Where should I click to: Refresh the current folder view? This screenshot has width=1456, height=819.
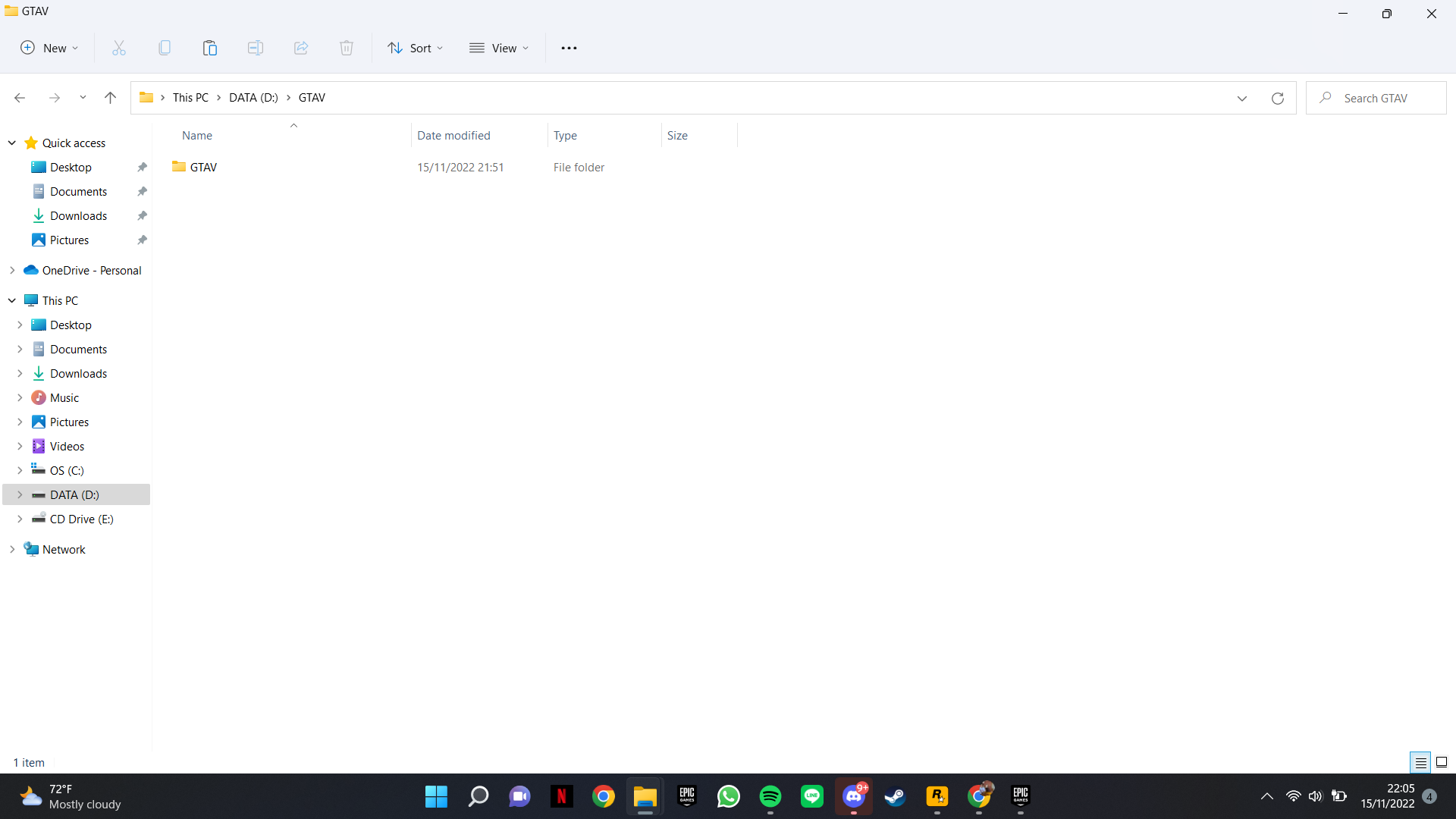click(x=1278, y=98)
